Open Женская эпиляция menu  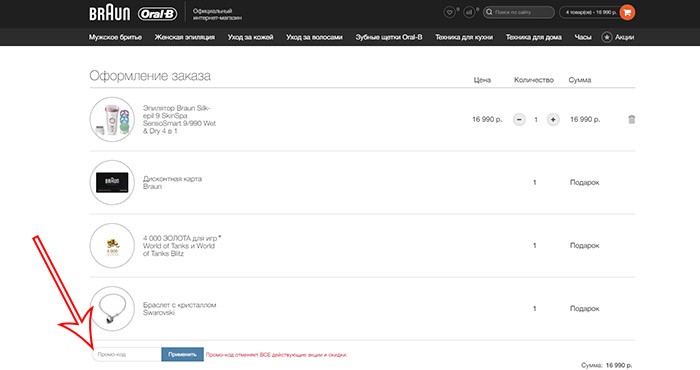(x=185, y=37)
